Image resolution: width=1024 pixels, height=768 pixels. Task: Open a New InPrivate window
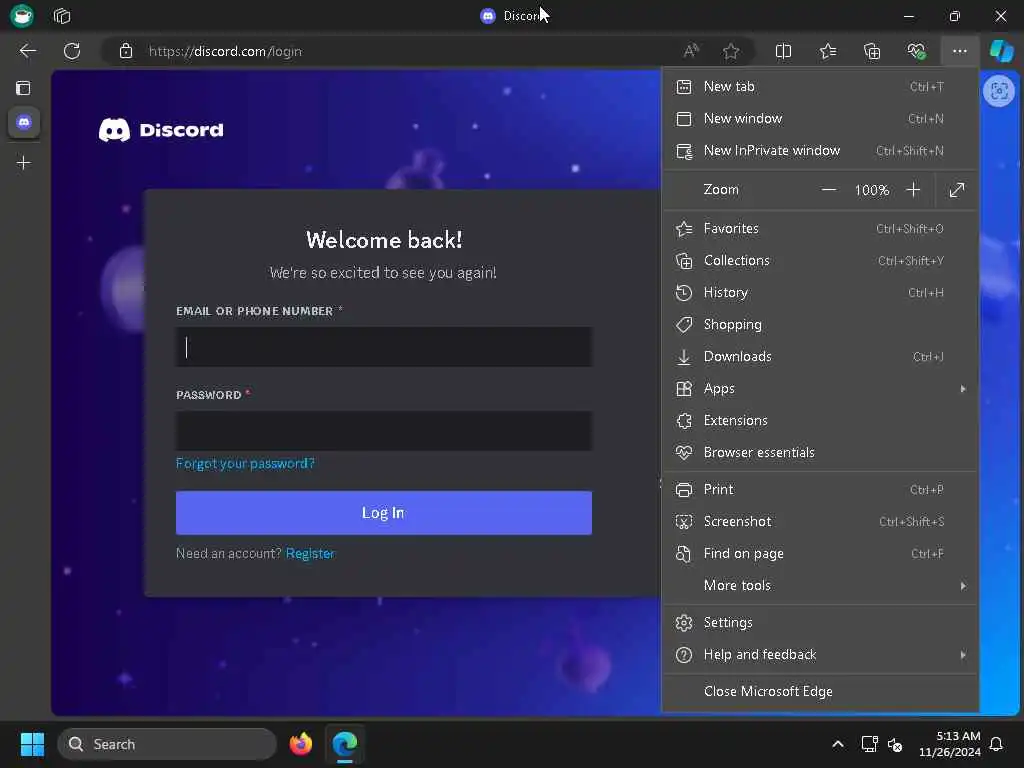[820, 150]
